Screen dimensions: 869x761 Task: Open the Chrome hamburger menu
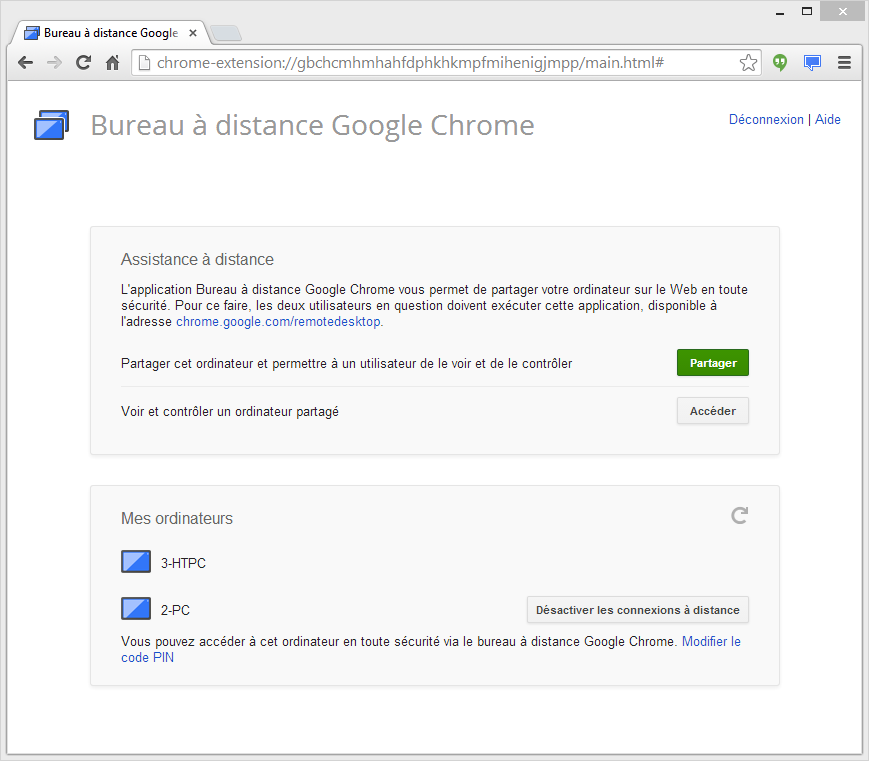click(x=844, y=62)
